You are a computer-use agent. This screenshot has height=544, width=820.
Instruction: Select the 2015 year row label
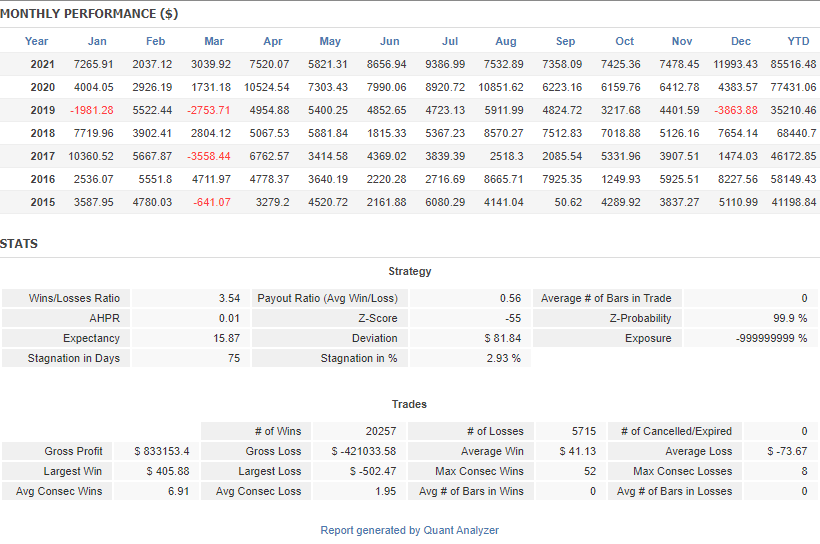(41, 202)
